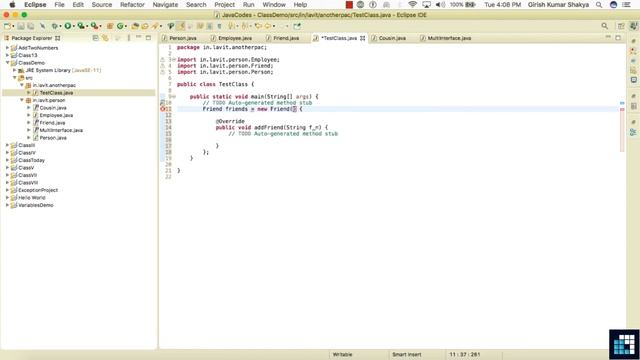Click Collapse All in Package Explorer
The height and width of the screenshot is (360, 640).
(96, 38)
